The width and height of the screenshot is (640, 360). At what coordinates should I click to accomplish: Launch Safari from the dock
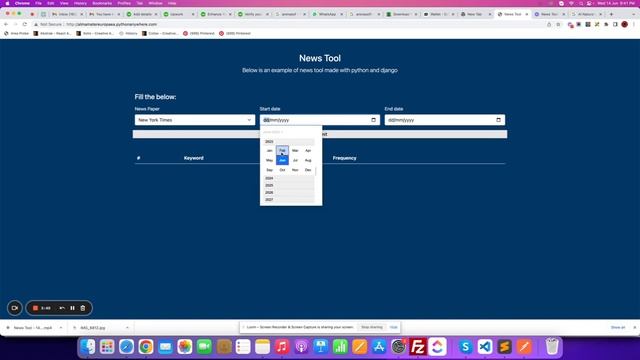(x=127, y=347)
